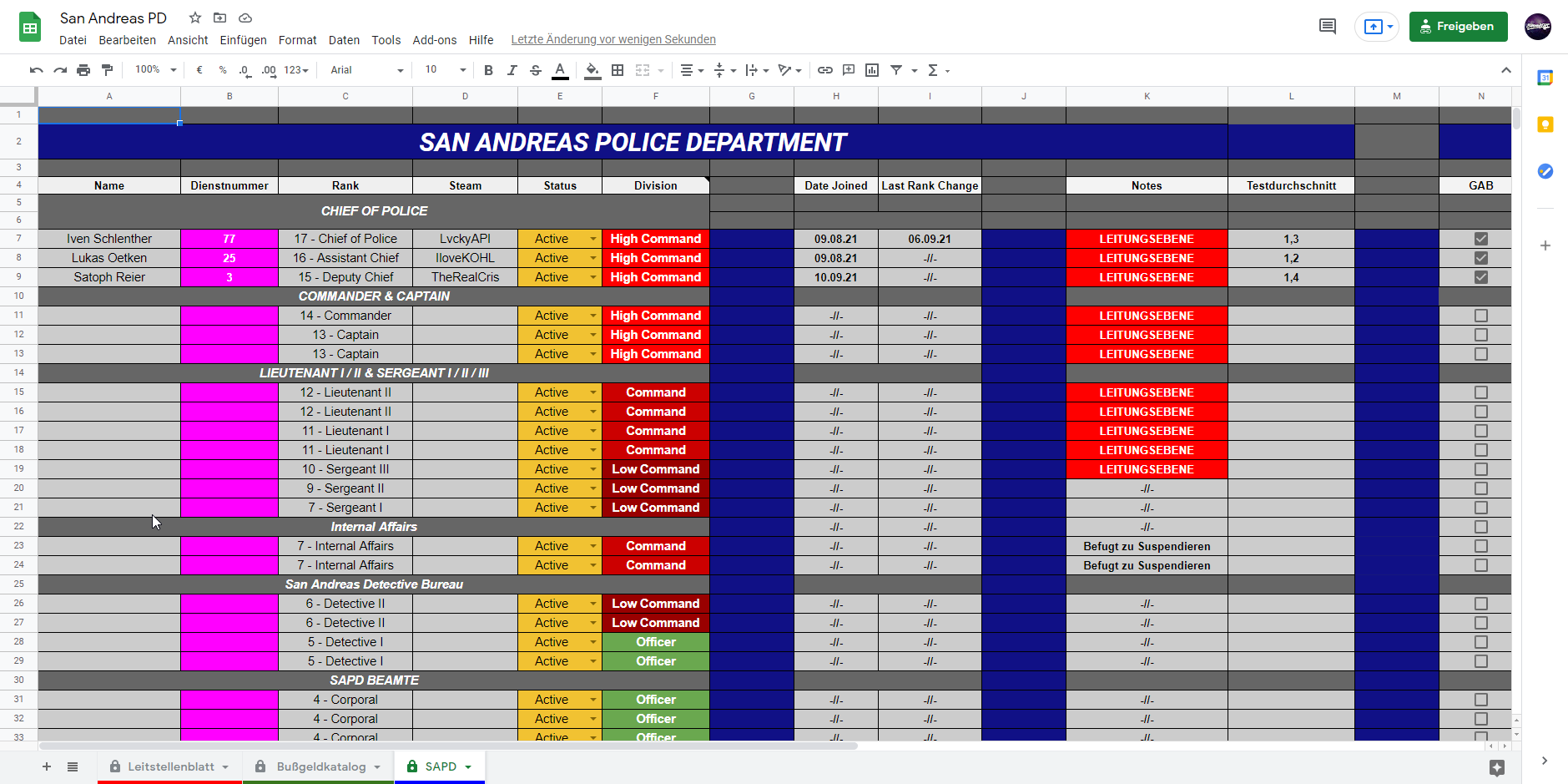Image resolution: width=1568 pixels, height=784 pixels.
Task: Toggle Bold formatting
Action: pyautogui.click(x=488, y=70)
